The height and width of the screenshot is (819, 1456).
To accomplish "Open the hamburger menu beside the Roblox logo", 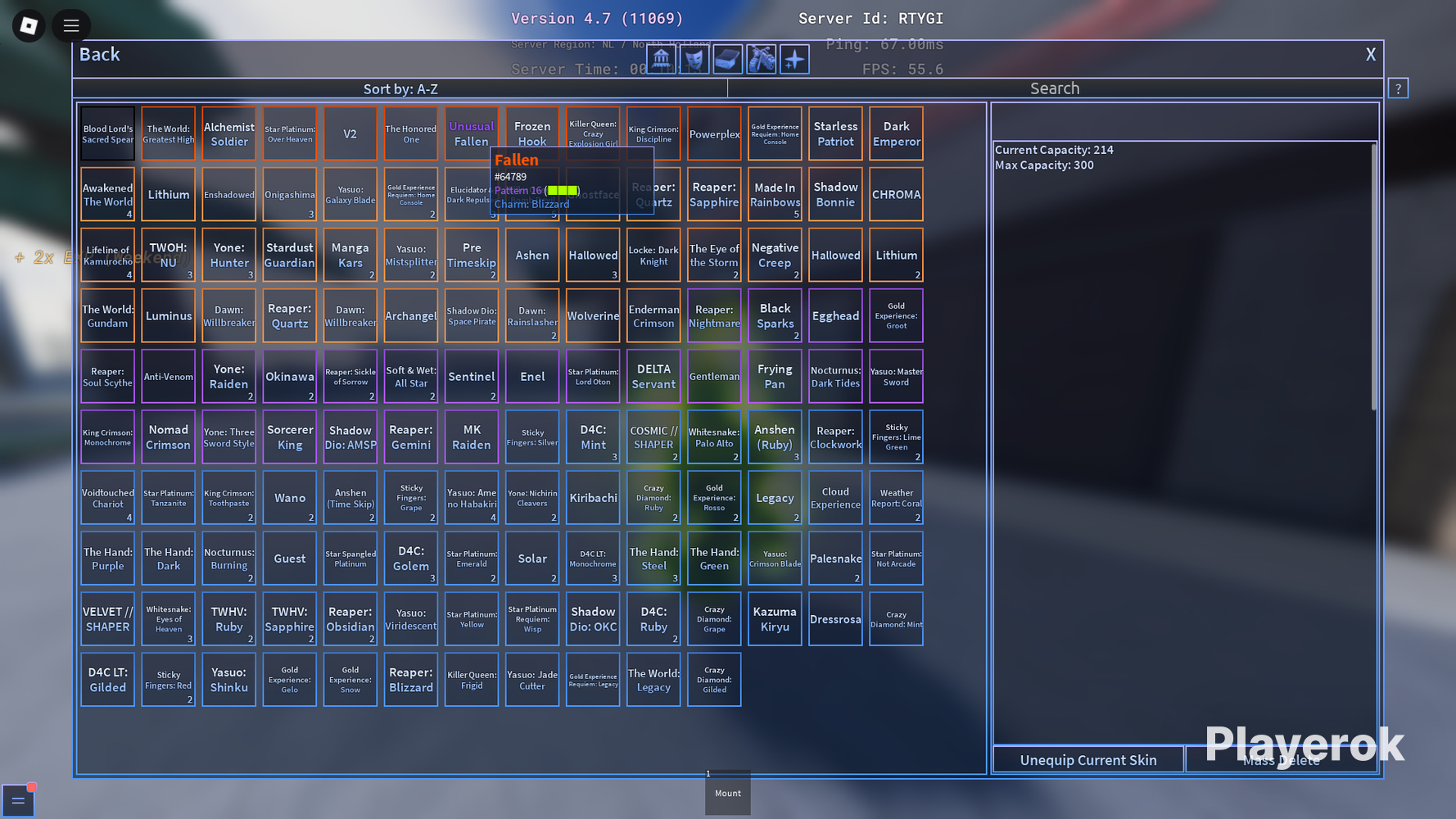I will coord(71,26).
